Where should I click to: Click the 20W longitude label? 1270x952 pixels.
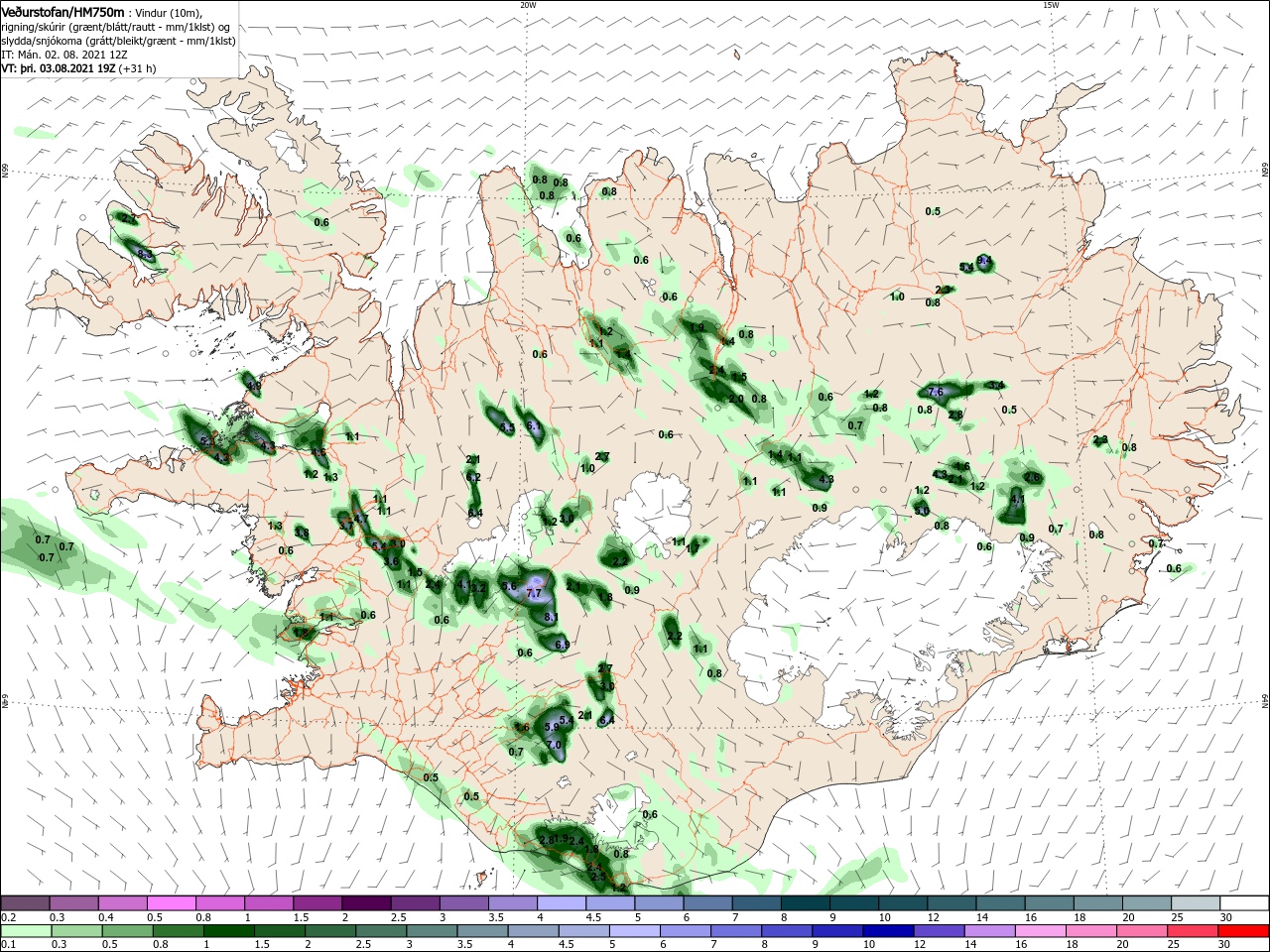[x=528, y=5]
